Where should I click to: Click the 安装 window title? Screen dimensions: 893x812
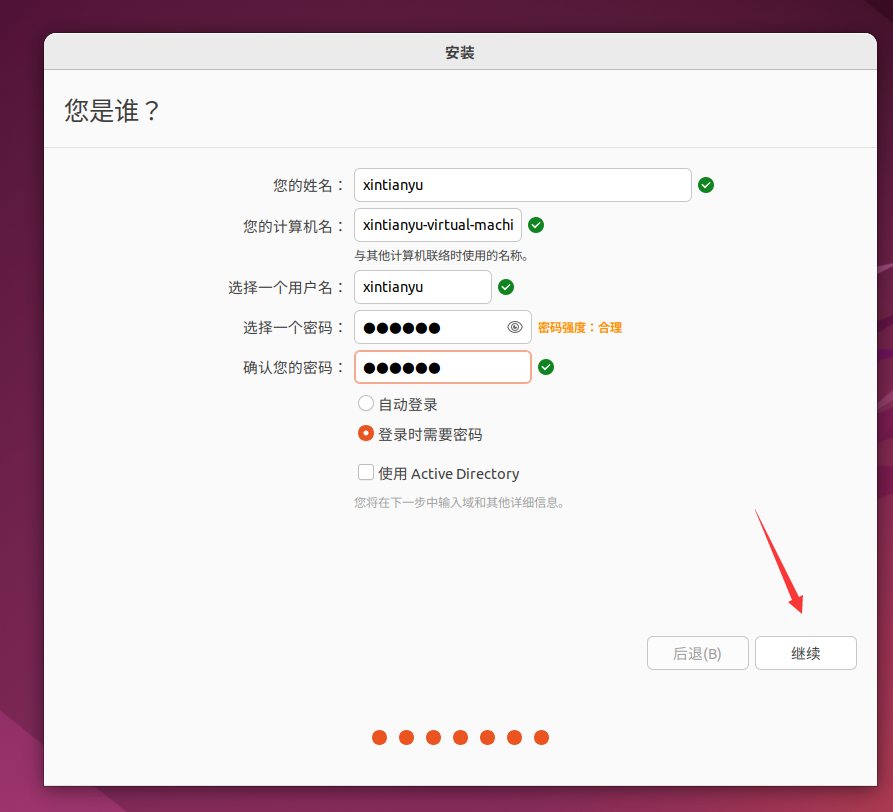pyautogui.click(x=460, y=52)
